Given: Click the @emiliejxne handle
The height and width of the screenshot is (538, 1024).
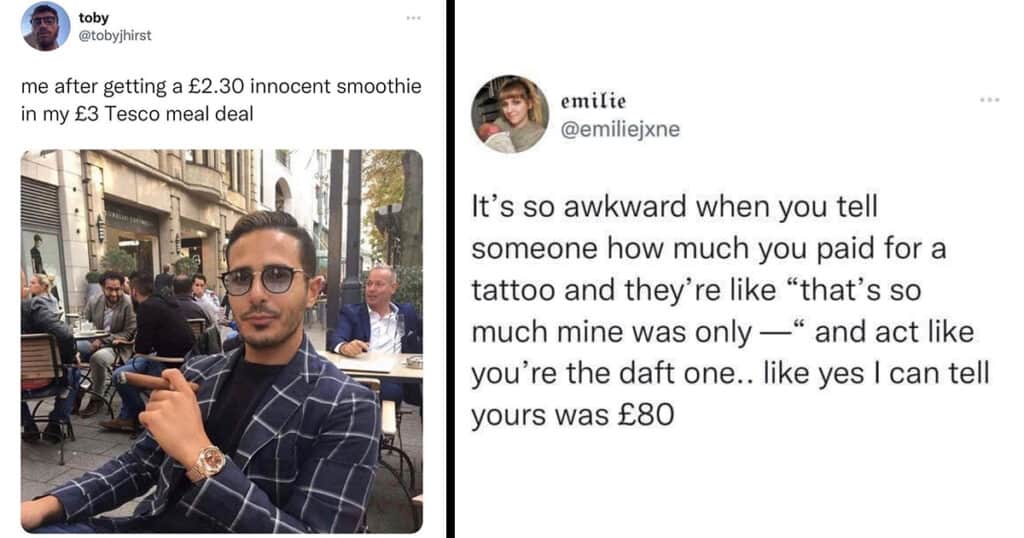Looking at the screenshot, I should pos(620,129).
